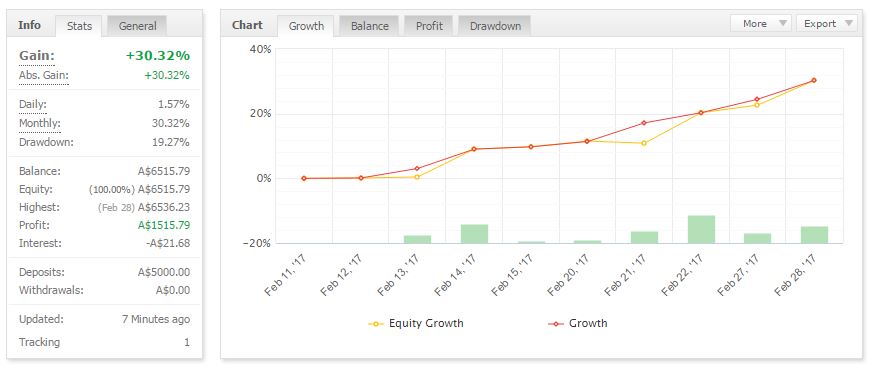Click the Monthly label link
Screen dimensions: 871x368
(x=39, y=123)
